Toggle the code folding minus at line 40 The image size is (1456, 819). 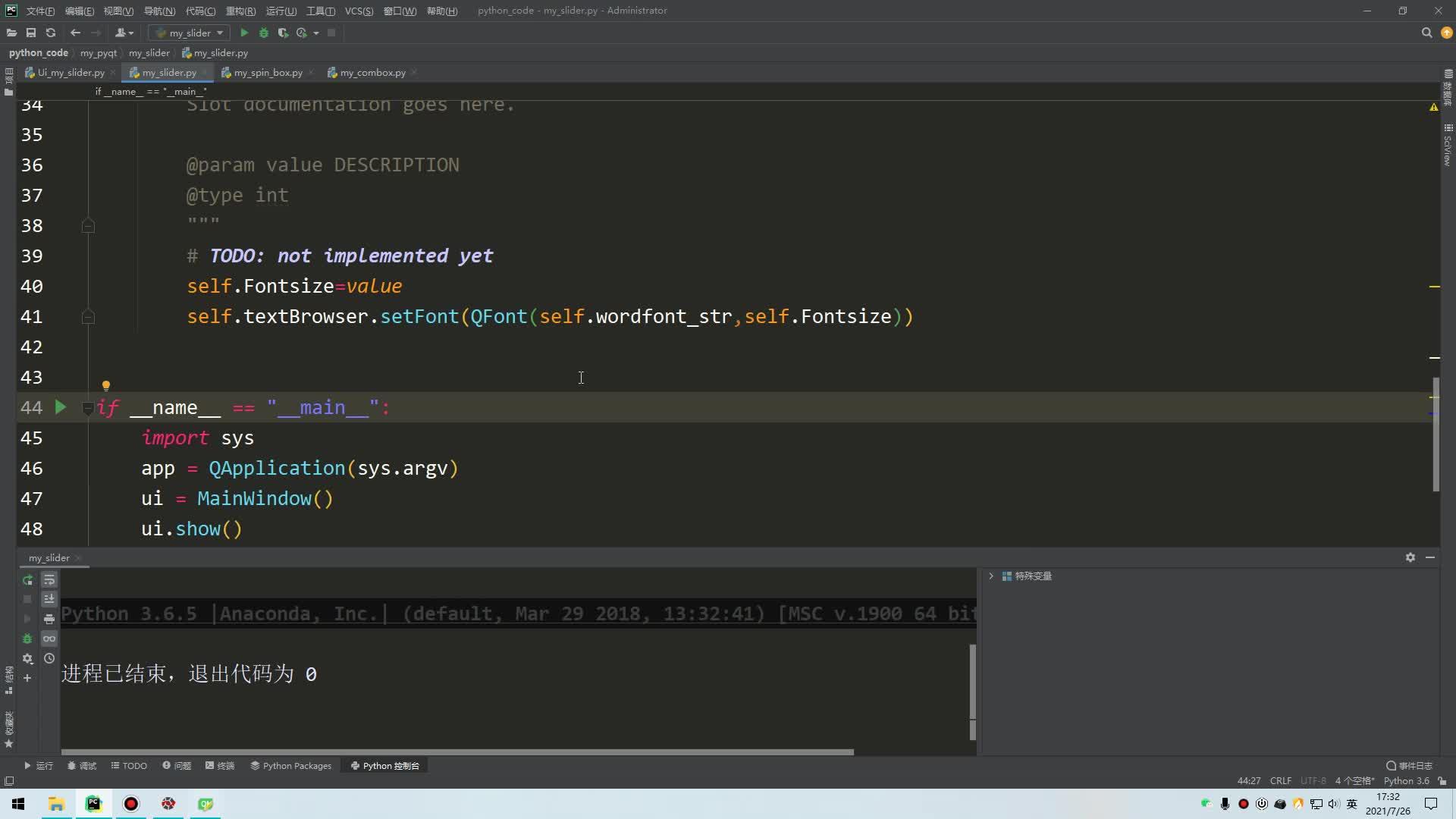[1434, 287]
